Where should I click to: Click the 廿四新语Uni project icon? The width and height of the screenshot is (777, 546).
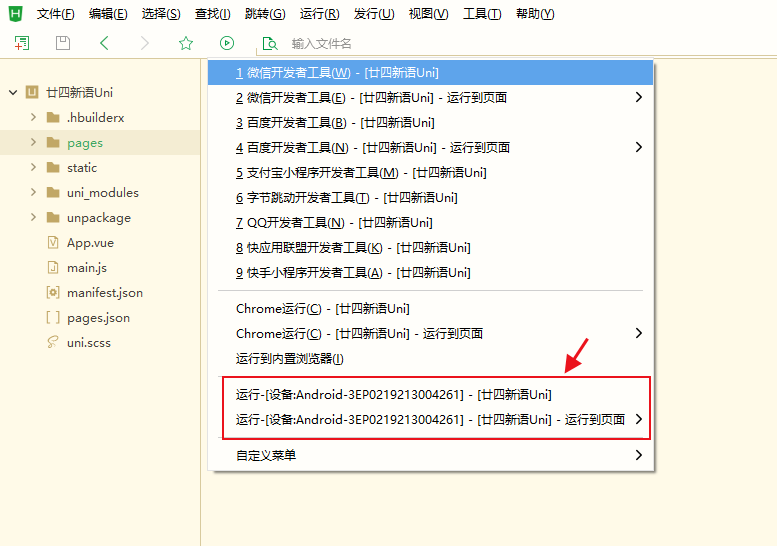(x=32, y=92)
